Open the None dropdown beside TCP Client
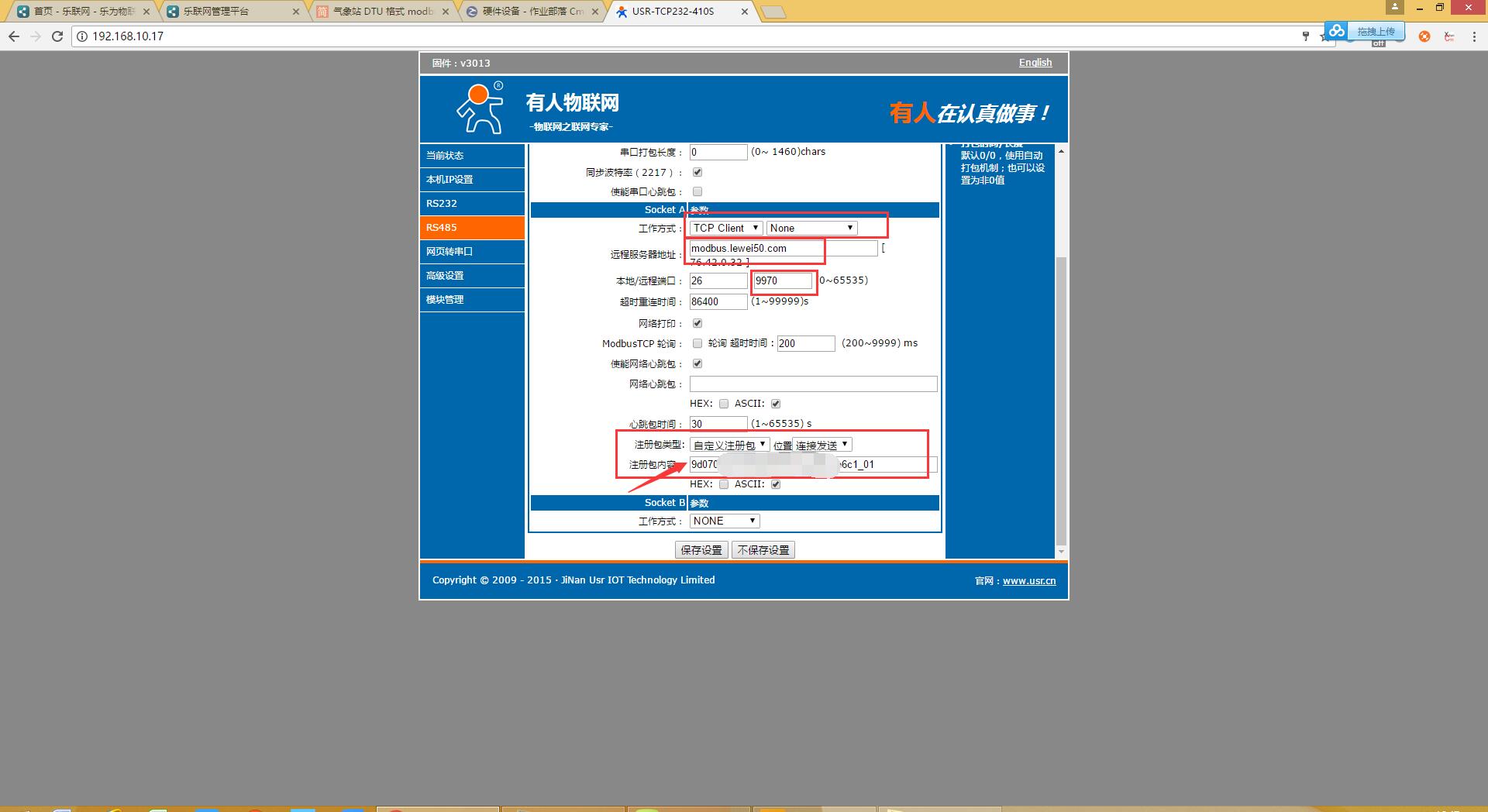Image resolution: width=1488 pixels, height=812 pixels. pos(811,228)
